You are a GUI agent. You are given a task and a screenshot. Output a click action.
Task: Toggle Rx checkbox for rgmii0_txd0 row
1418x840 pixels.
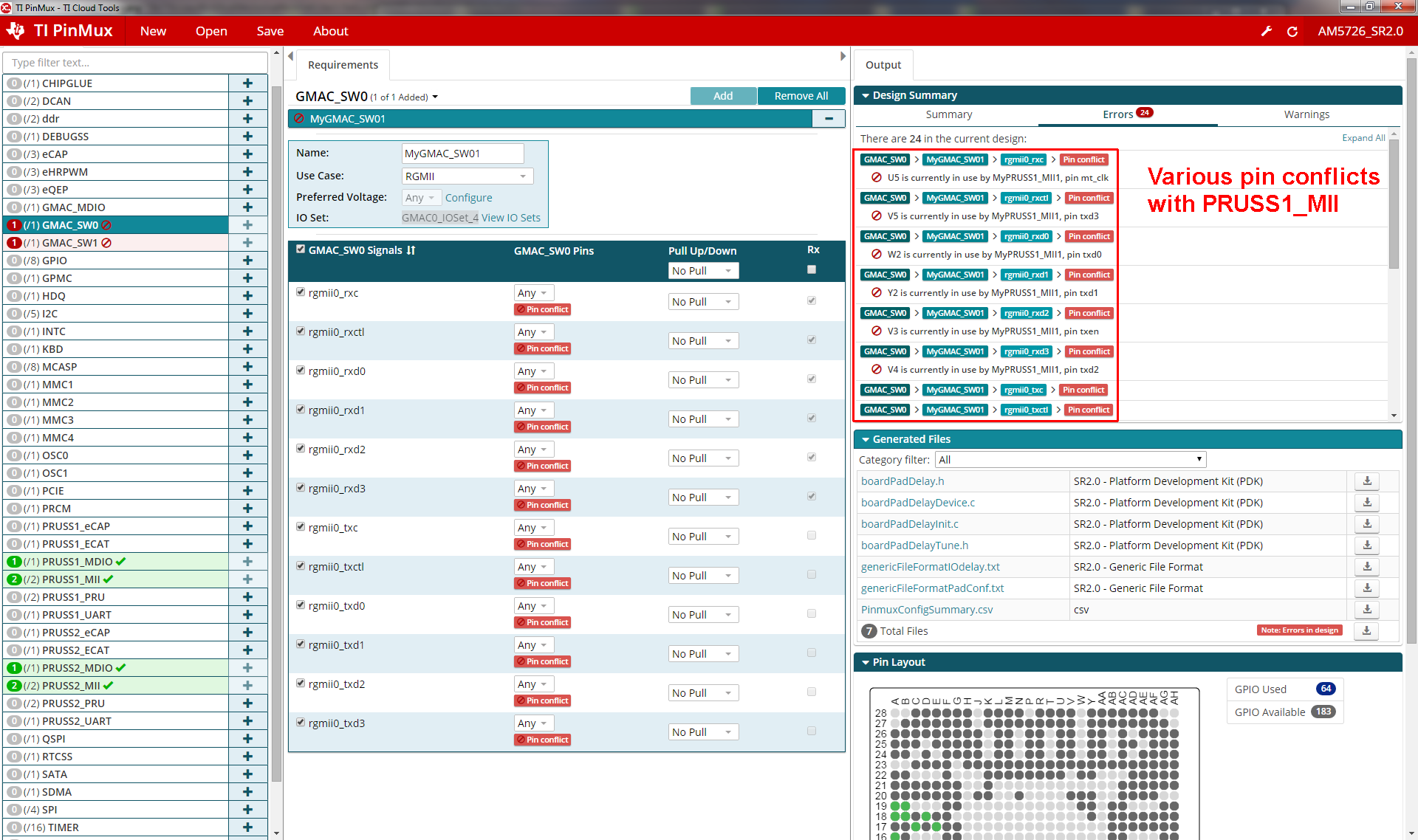pyautogui.click(x=812, y=613)
